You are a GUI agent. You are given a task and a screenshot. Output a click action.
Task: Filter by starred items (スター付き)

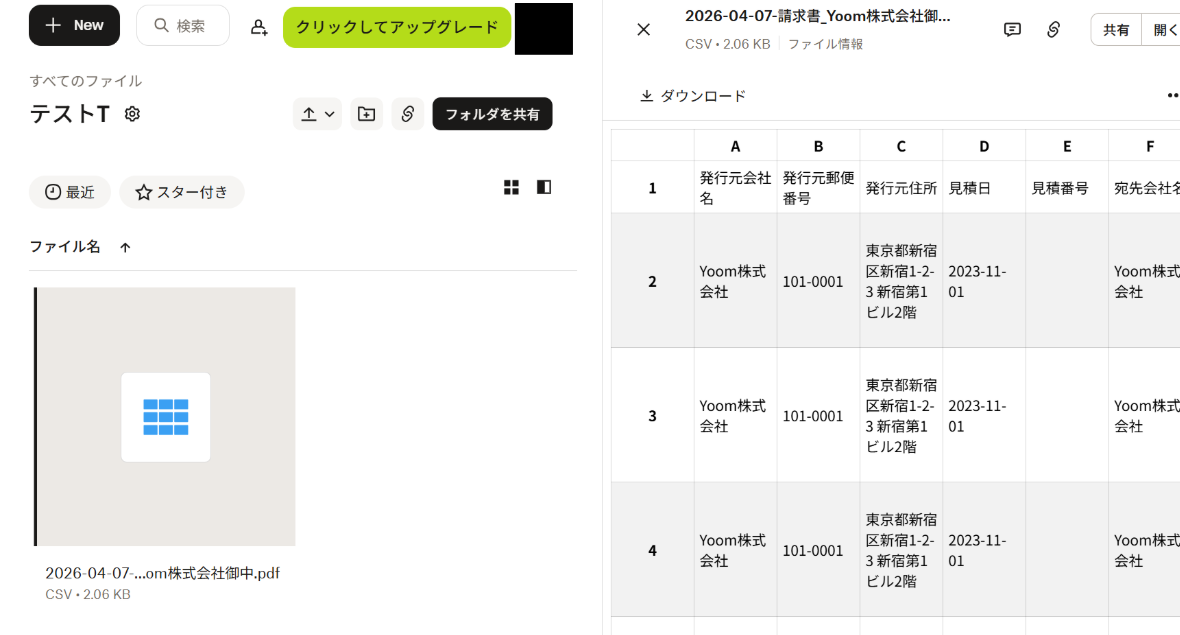pos(182,192)
